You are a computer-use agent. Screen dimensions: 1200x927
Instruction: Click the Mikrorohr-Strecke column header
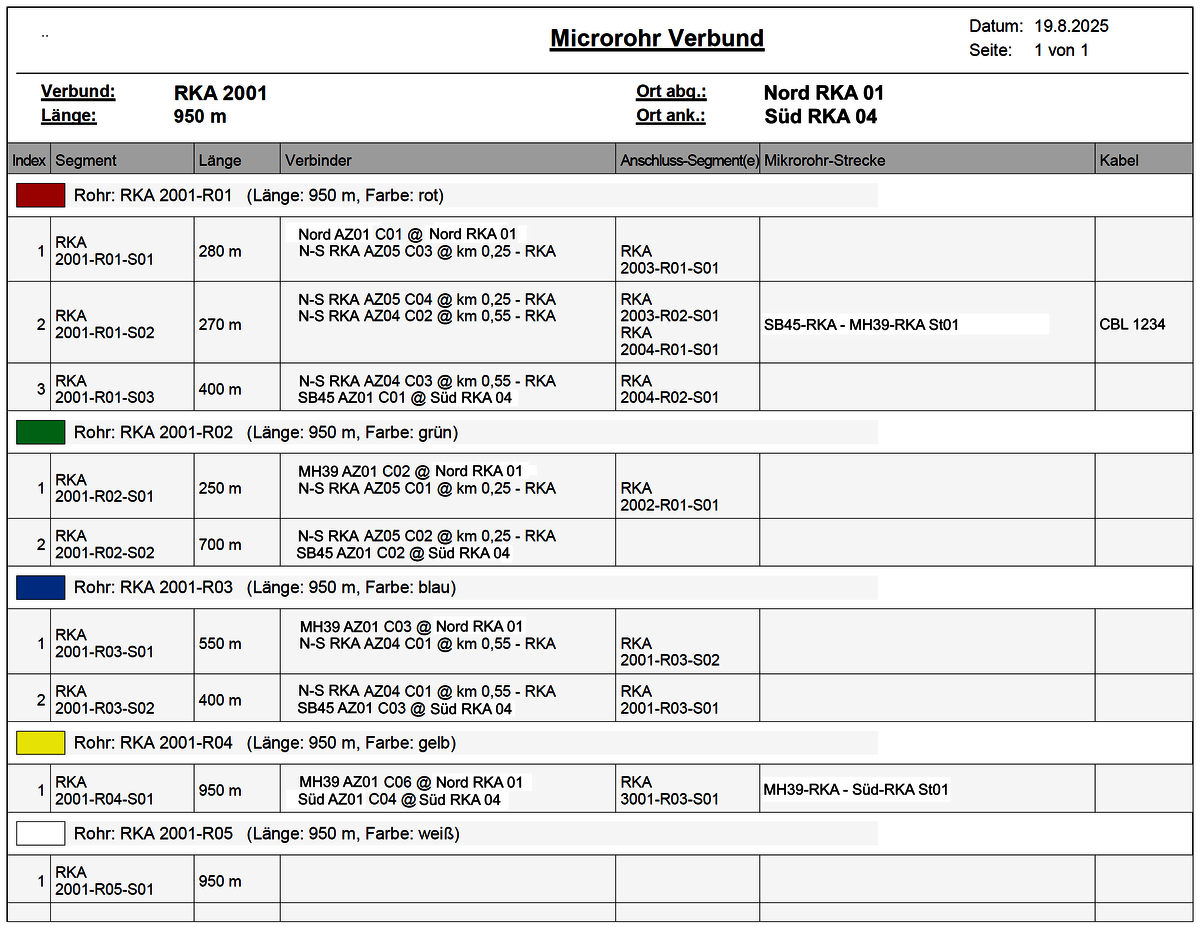(x=824, y=160)
